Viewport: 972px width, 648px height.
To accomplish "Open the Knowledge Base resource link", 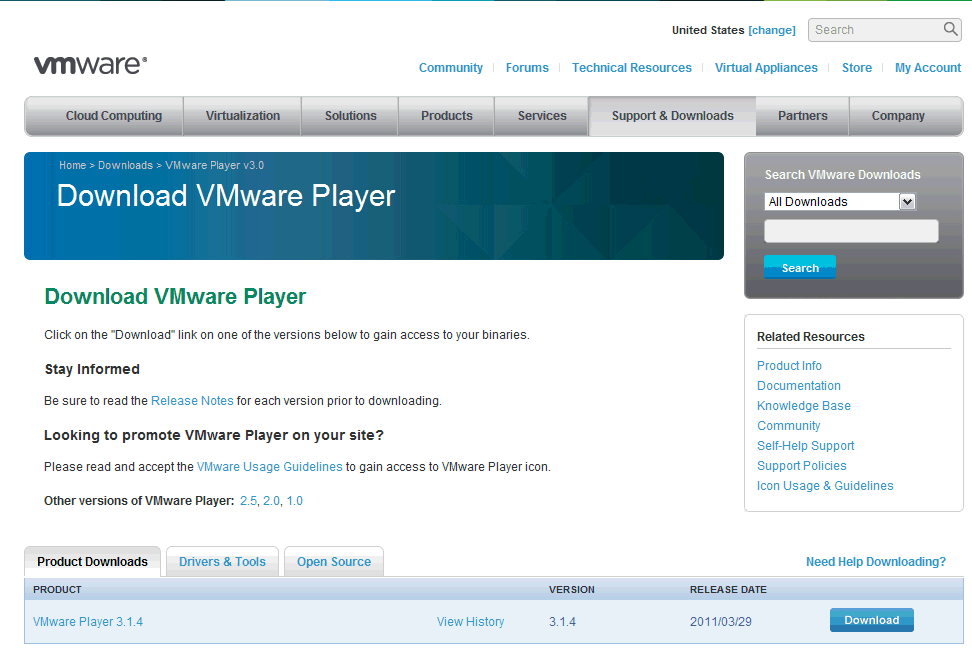I will click(804, 406).
